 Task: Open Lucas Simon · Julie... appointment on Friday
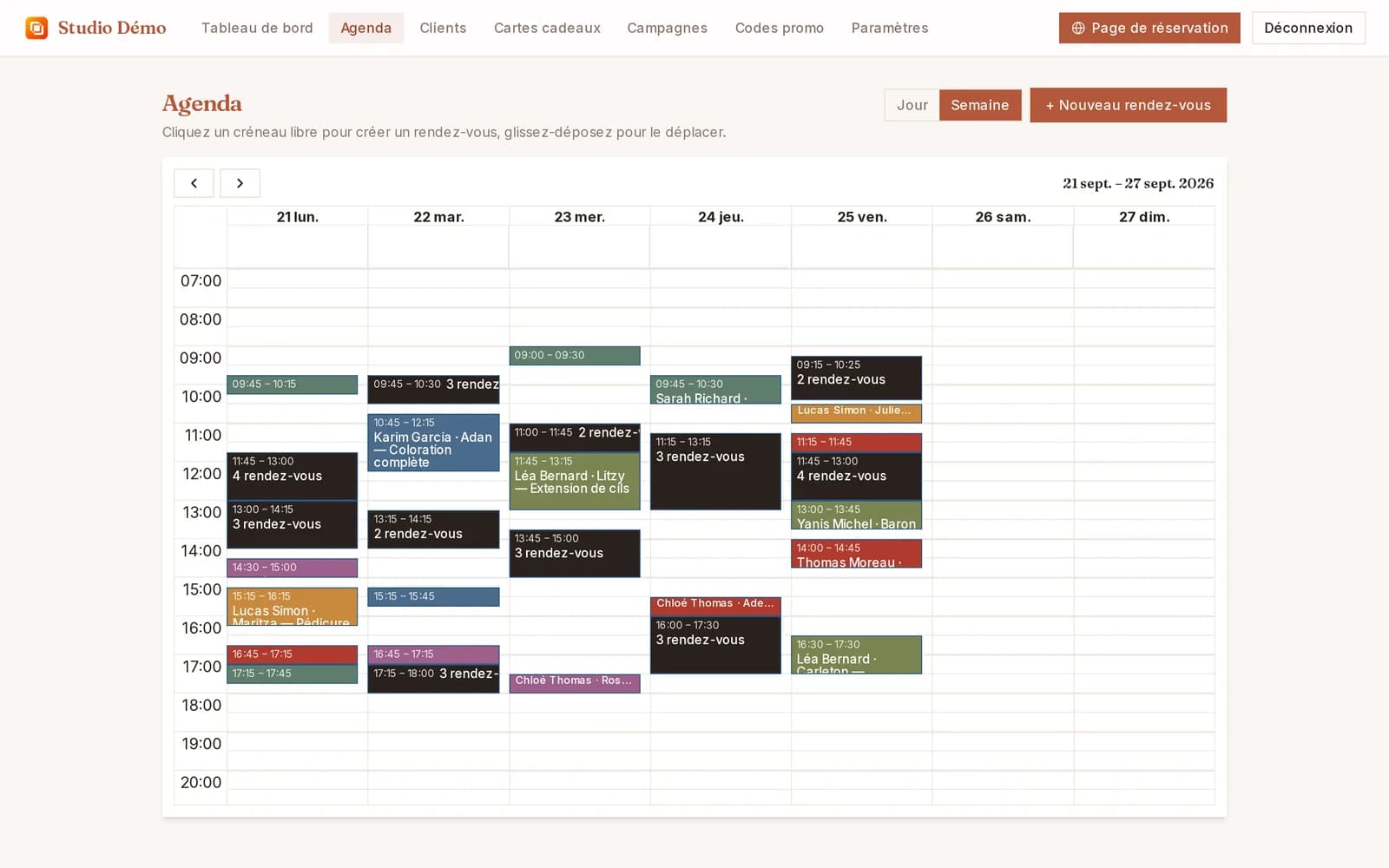(x=856, y=413)
